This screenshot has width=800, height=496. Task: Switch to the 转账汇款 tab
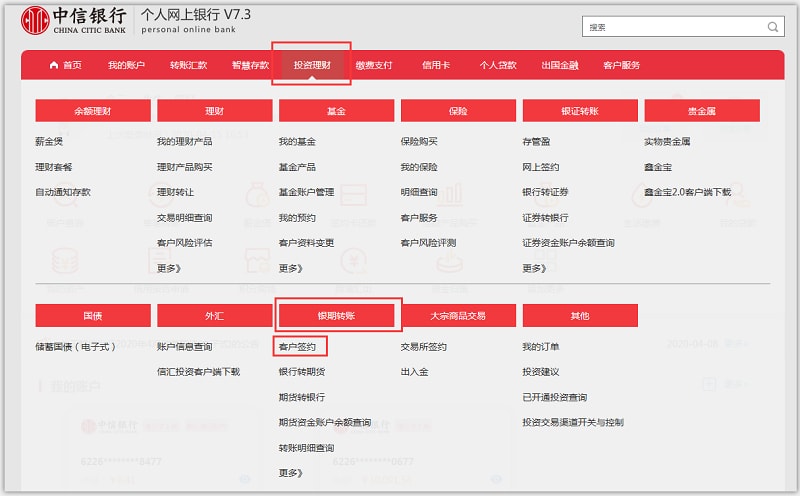[188, 65]
